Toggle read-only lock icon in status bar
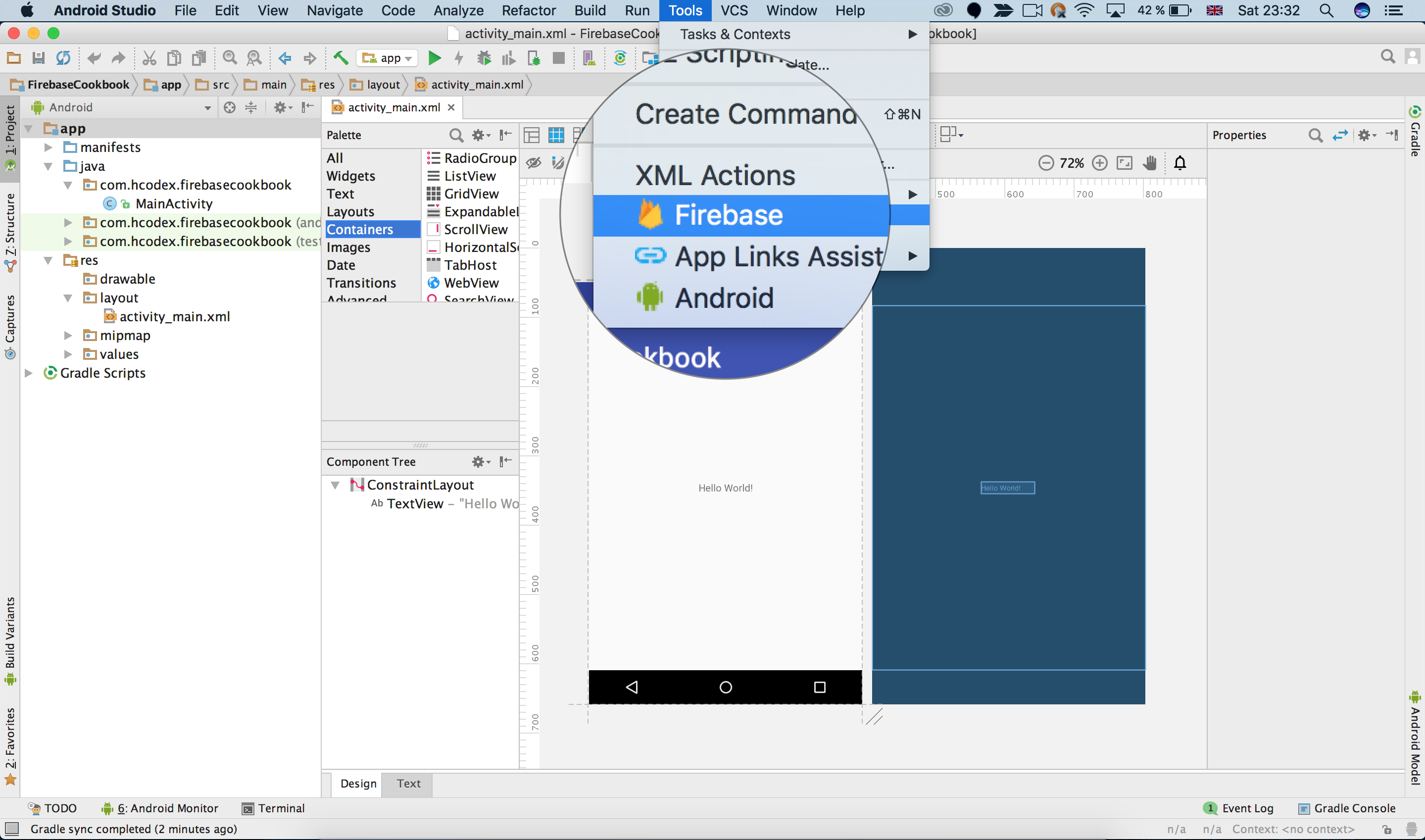1425x840 pixels. point(1387,829)
